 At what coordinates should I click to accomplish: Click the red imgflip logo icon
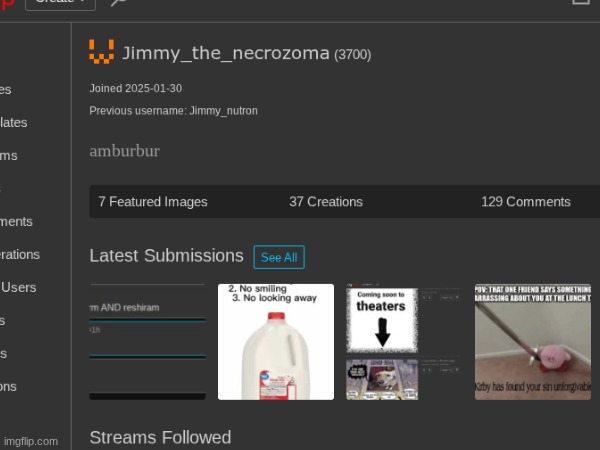click(x=8, y=3)
